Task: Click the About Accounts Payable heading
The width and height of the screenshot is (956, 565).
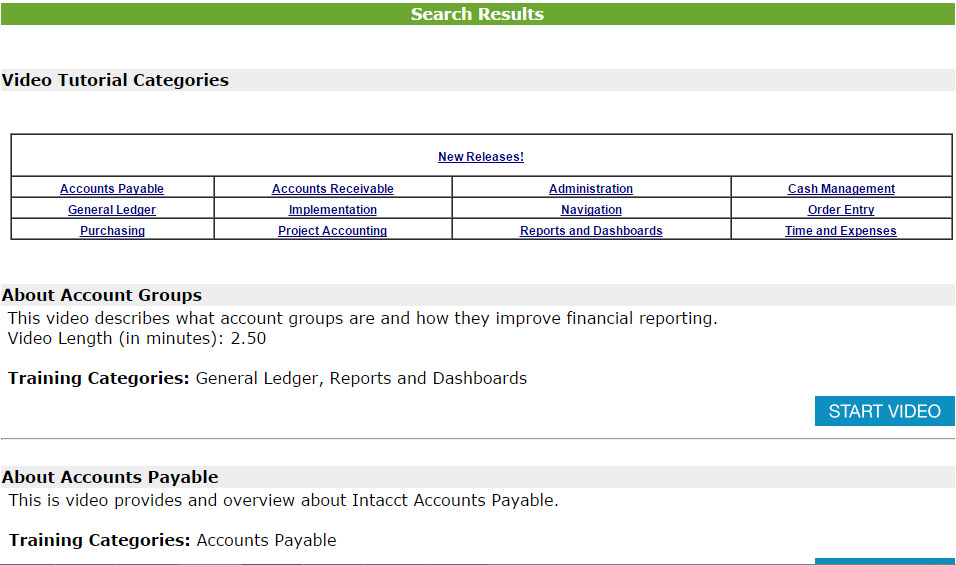Action: [110, 477]
